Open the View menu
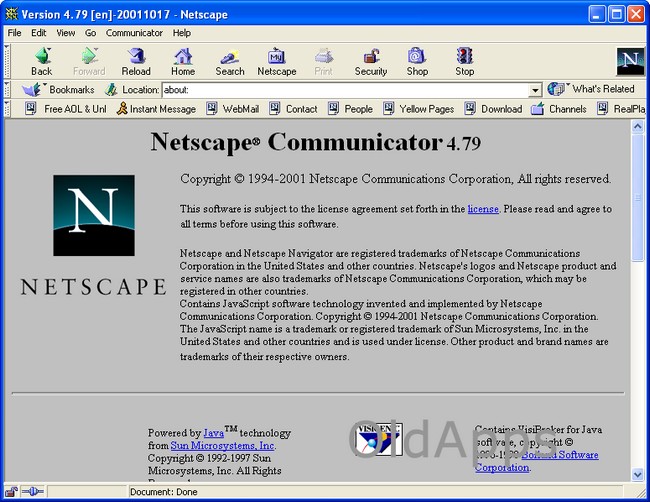Viewport: 650px width, 502px height. 65,33
